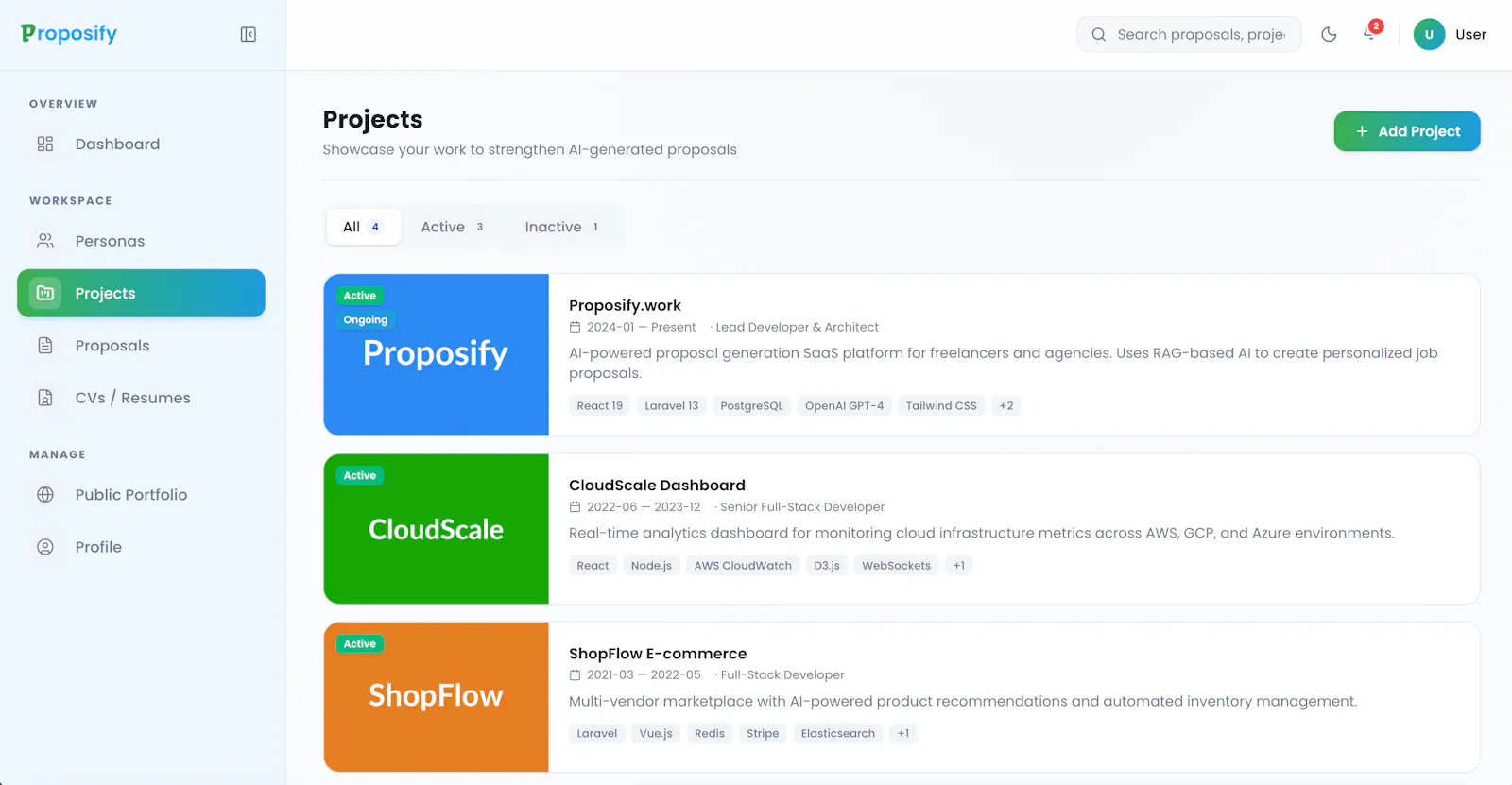This screenshot has height=785, width=1512.
Task: Switch to the All tab
Action: click(x=364, y=227)
